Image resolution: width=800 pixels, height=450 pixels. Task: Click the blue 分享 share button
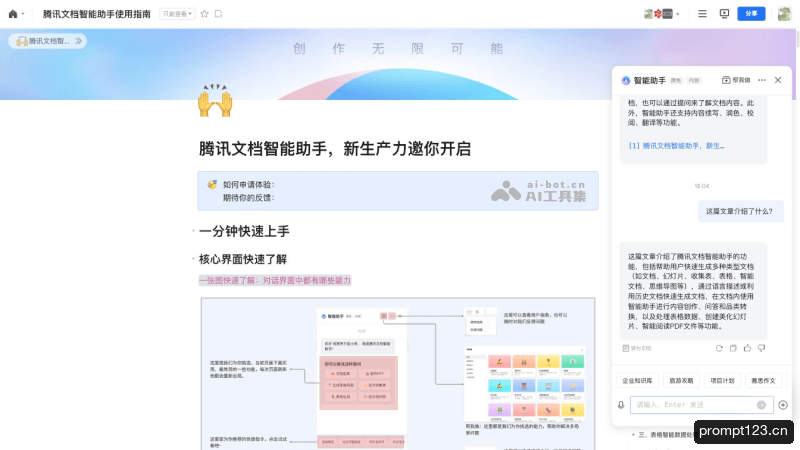click(751, 14)
